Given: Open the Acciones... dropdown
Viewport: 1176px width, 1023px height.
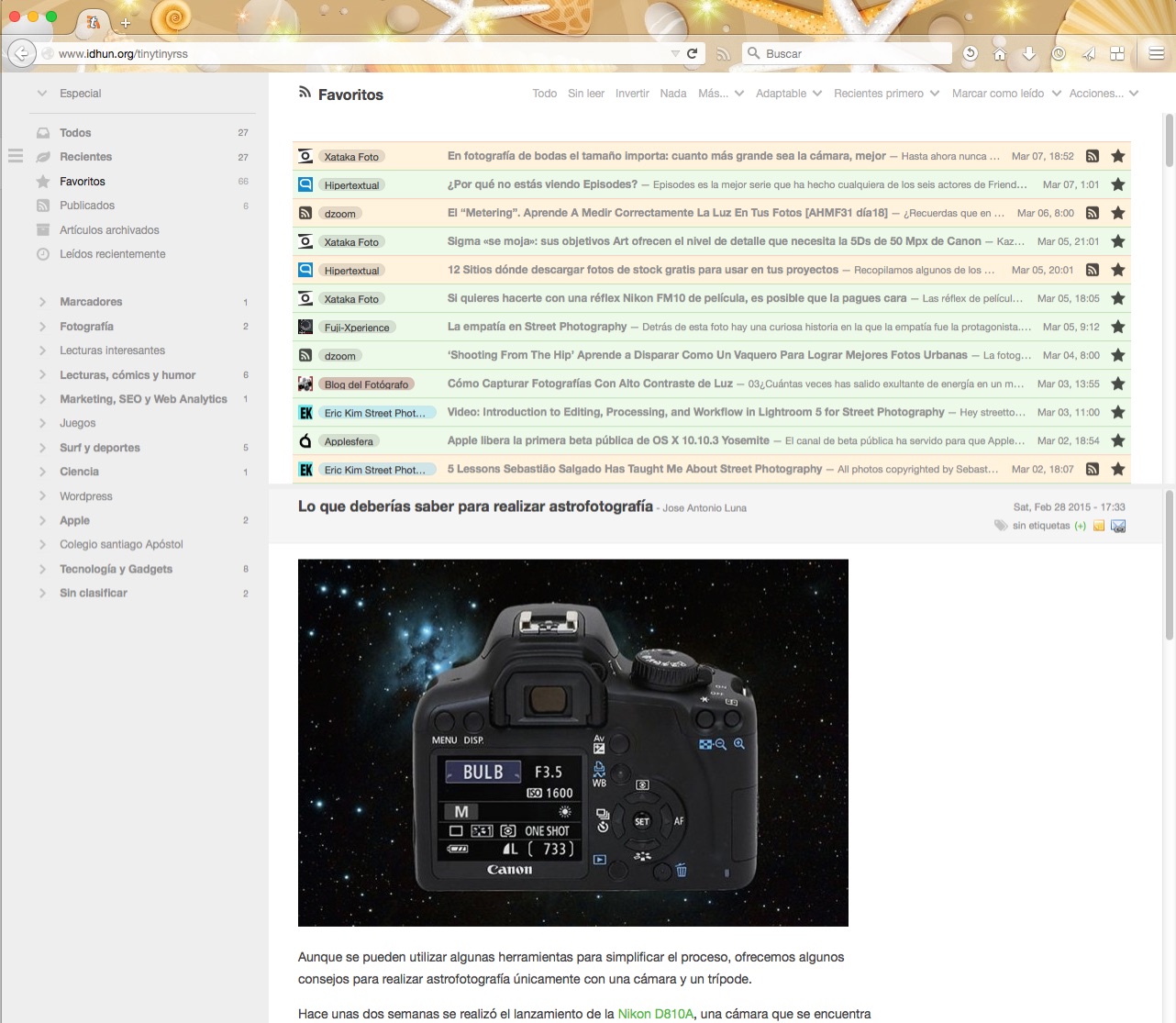Looking at the screenshot, I should click(1104, 94).
